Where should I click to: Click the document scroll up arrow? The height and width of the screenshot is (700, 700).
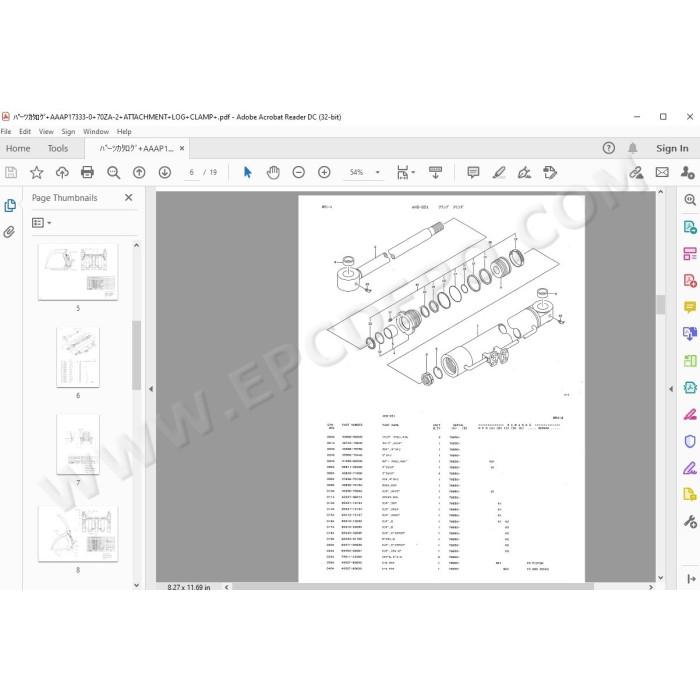click(661, 192)
